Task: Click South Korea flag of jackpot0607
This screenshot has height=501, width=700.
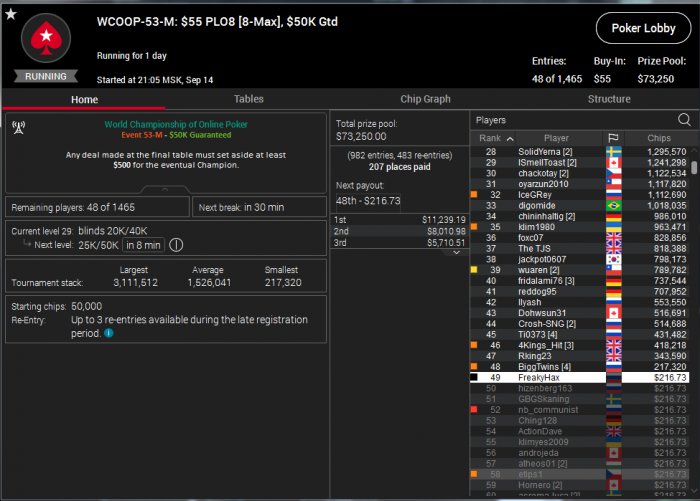Action: tap(613, 259)
